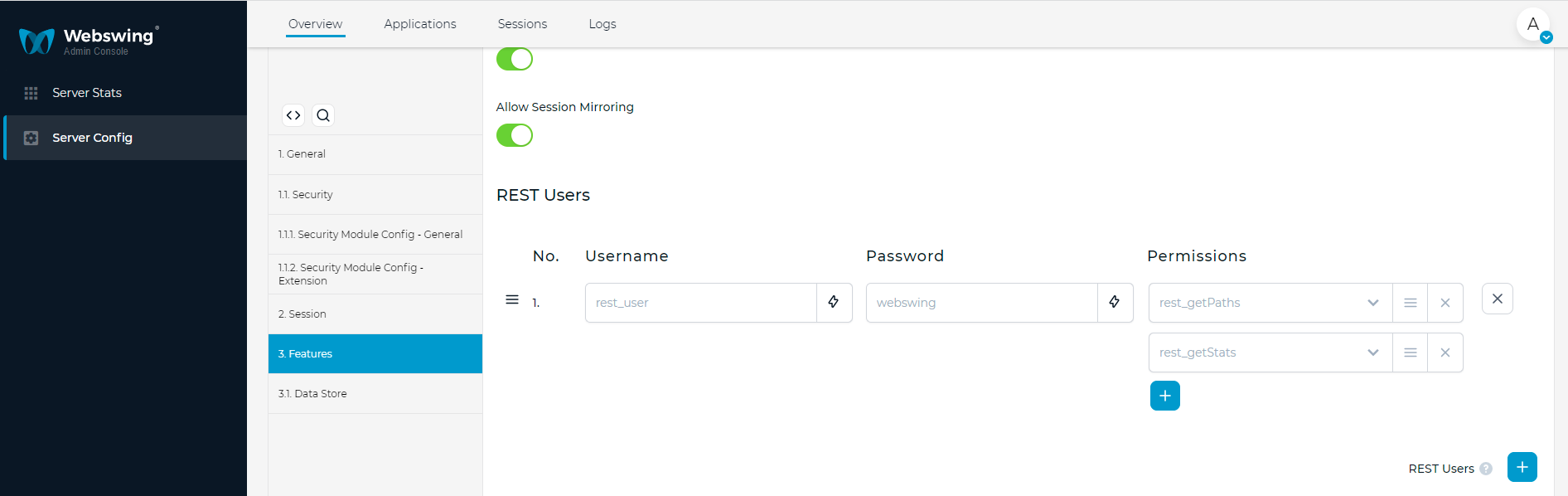The height and width of the screenshot is (496, 1568).
Task: Select 1. General section
Action: [375, 154]
